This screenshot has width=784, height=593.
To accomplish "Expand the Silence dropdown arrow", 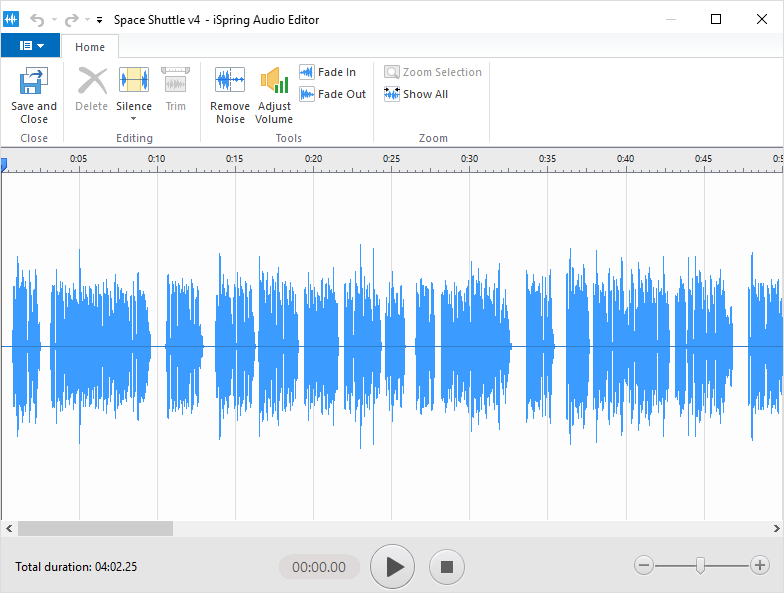I will pos(133,119).
